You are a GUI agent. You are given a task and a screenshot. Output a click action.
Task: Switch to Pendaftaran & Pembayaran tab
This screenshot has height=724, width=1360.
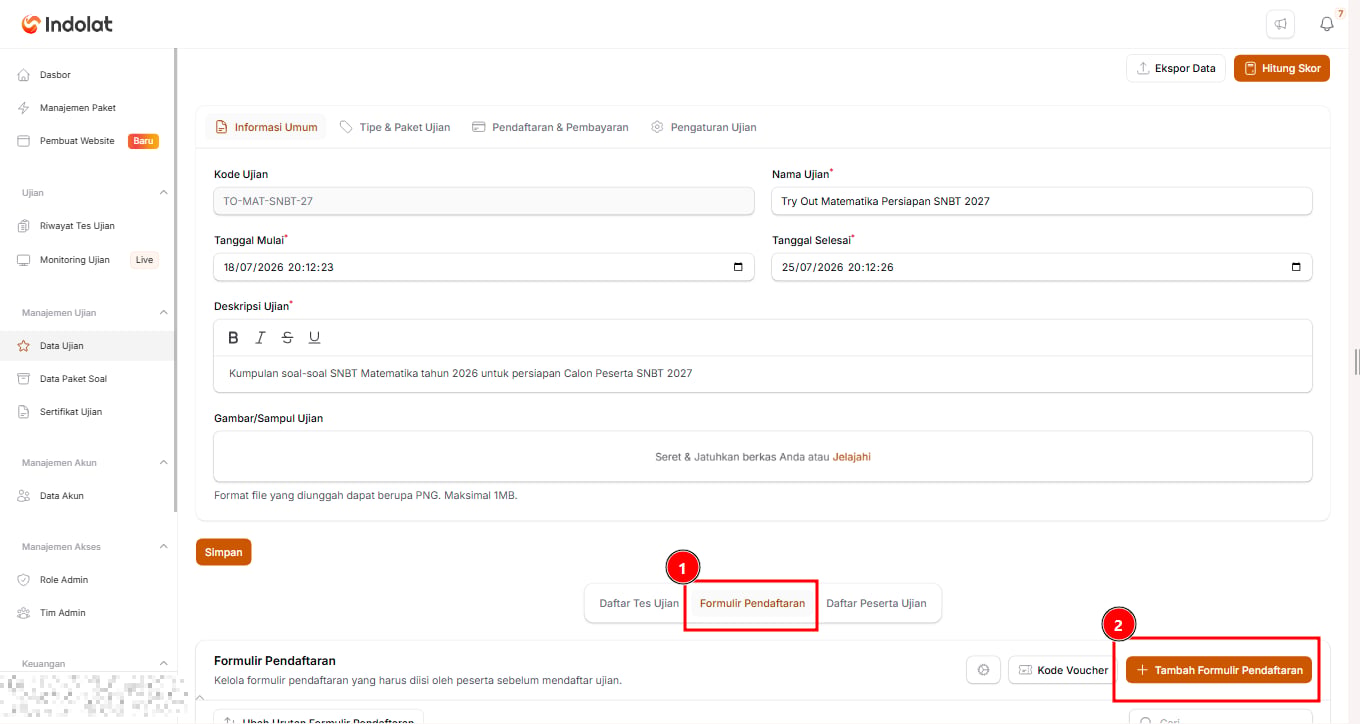pos(550,127)
